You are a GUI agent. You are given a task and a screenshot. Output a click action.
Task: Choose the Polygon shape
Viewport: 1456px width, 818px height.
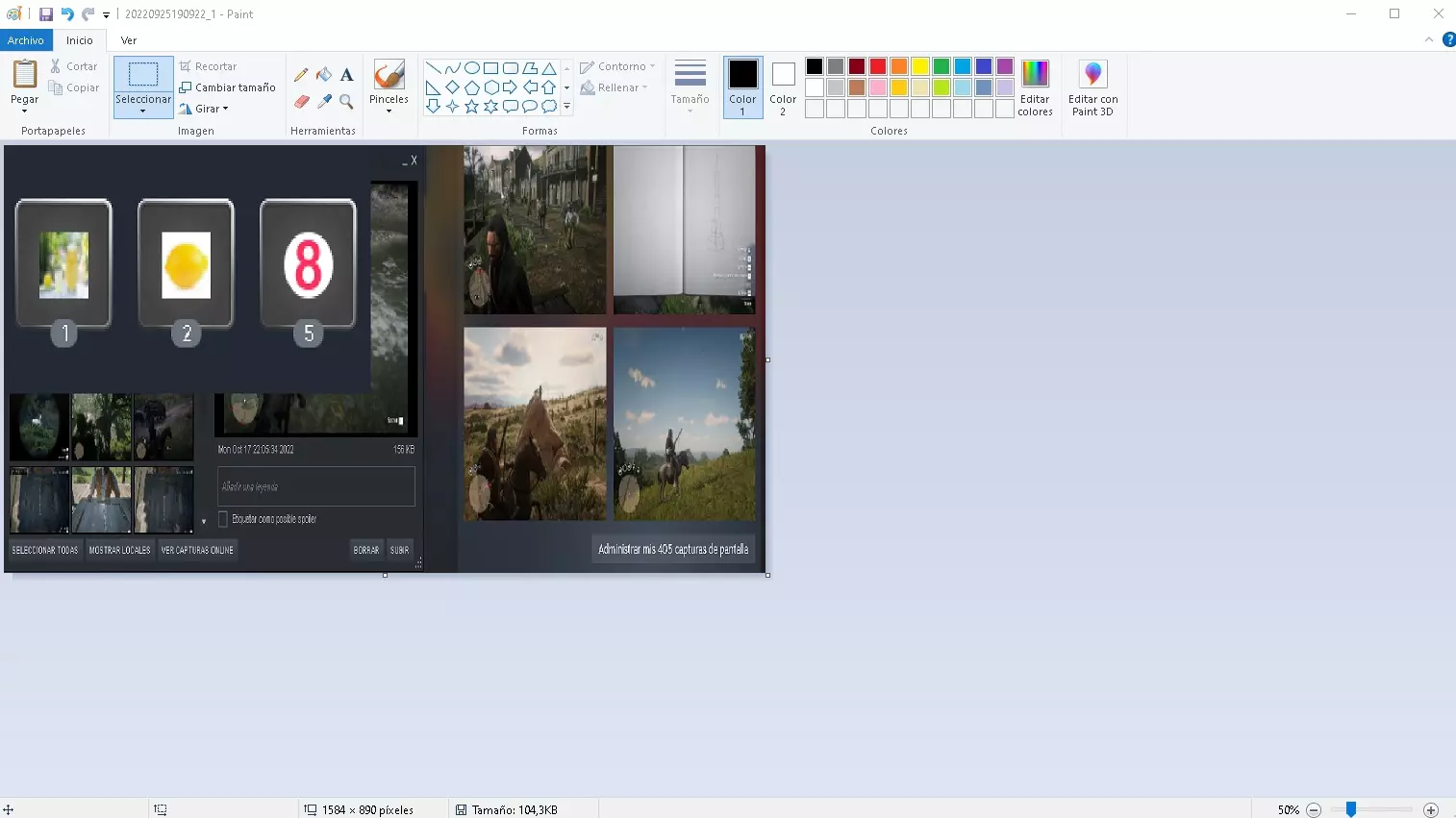point(529,68)
